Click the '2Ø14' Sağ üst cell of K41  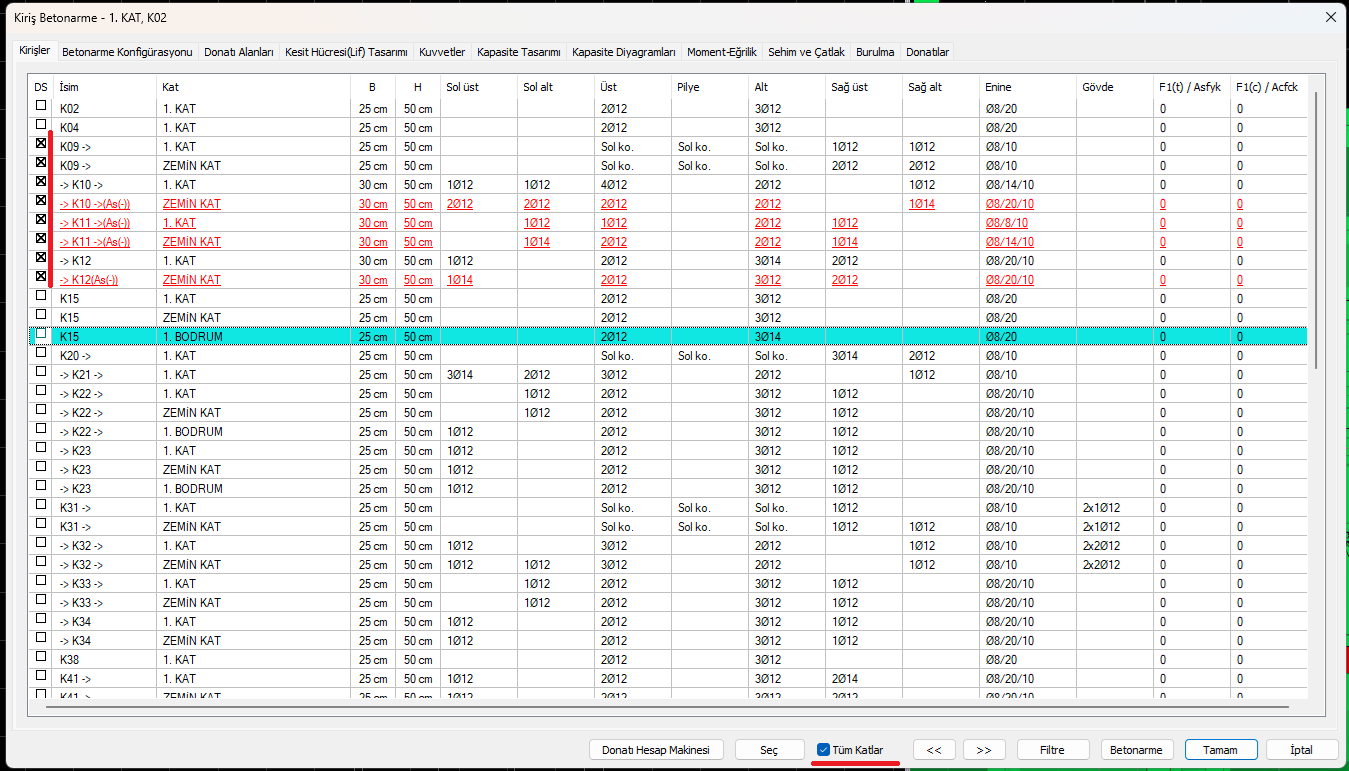pyautogui.click(x=844, y=679)
